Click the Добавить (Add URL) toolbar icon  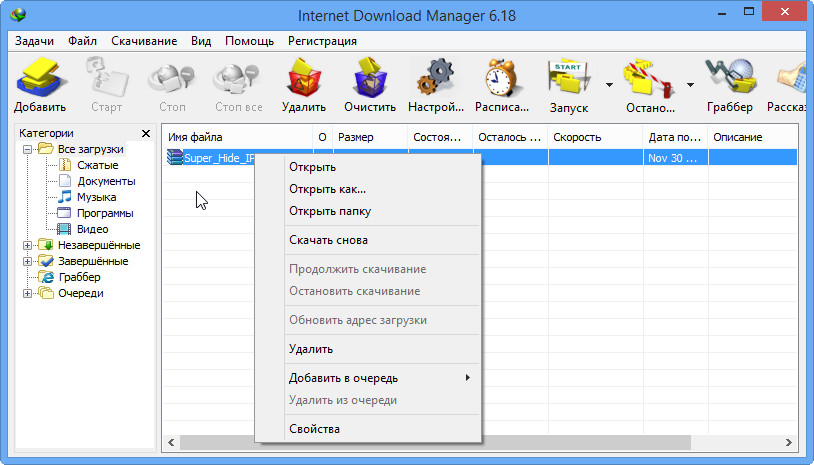(x=42, y=78)
